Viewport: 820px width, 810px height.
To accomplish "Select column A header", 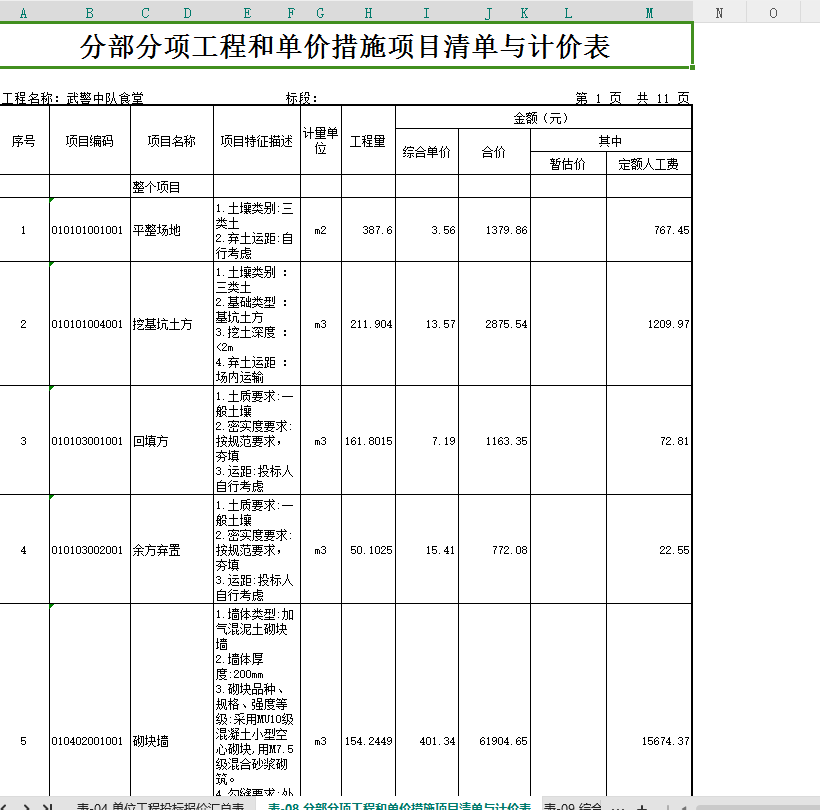I will click(x=24, y=14).
